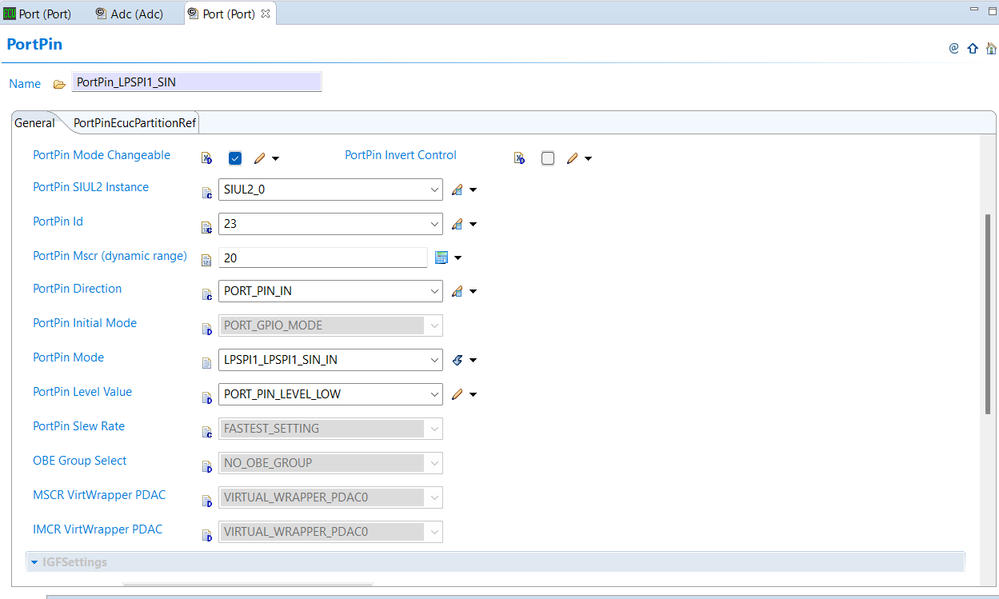This screenshot has height=599, width=999.
Task: Click pencil icon next to PortPin Mode Changeable
Action: coord(259,158)
